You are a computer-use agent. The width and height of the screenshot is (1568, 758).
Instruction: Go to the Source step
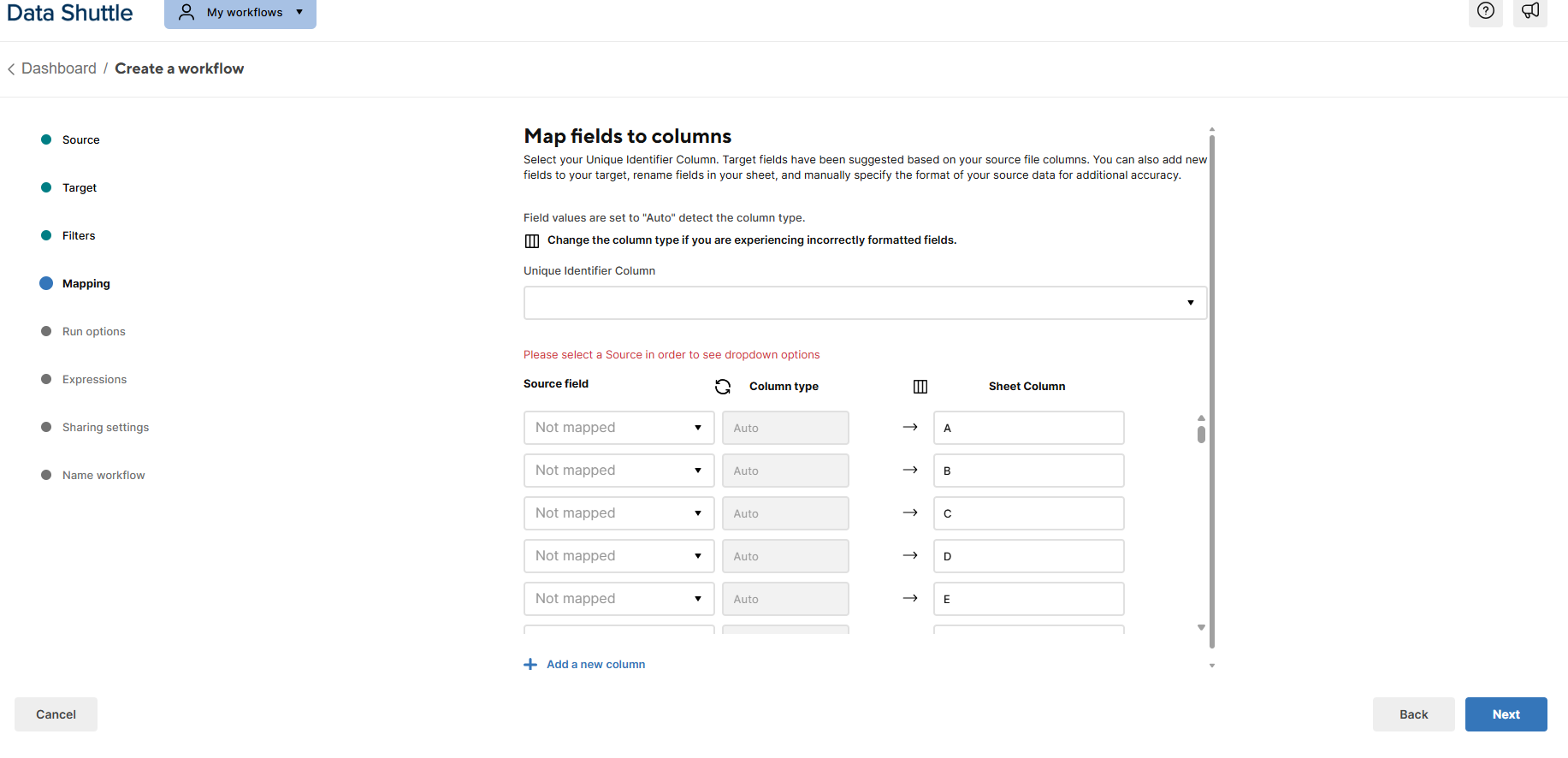click(80, 140)
